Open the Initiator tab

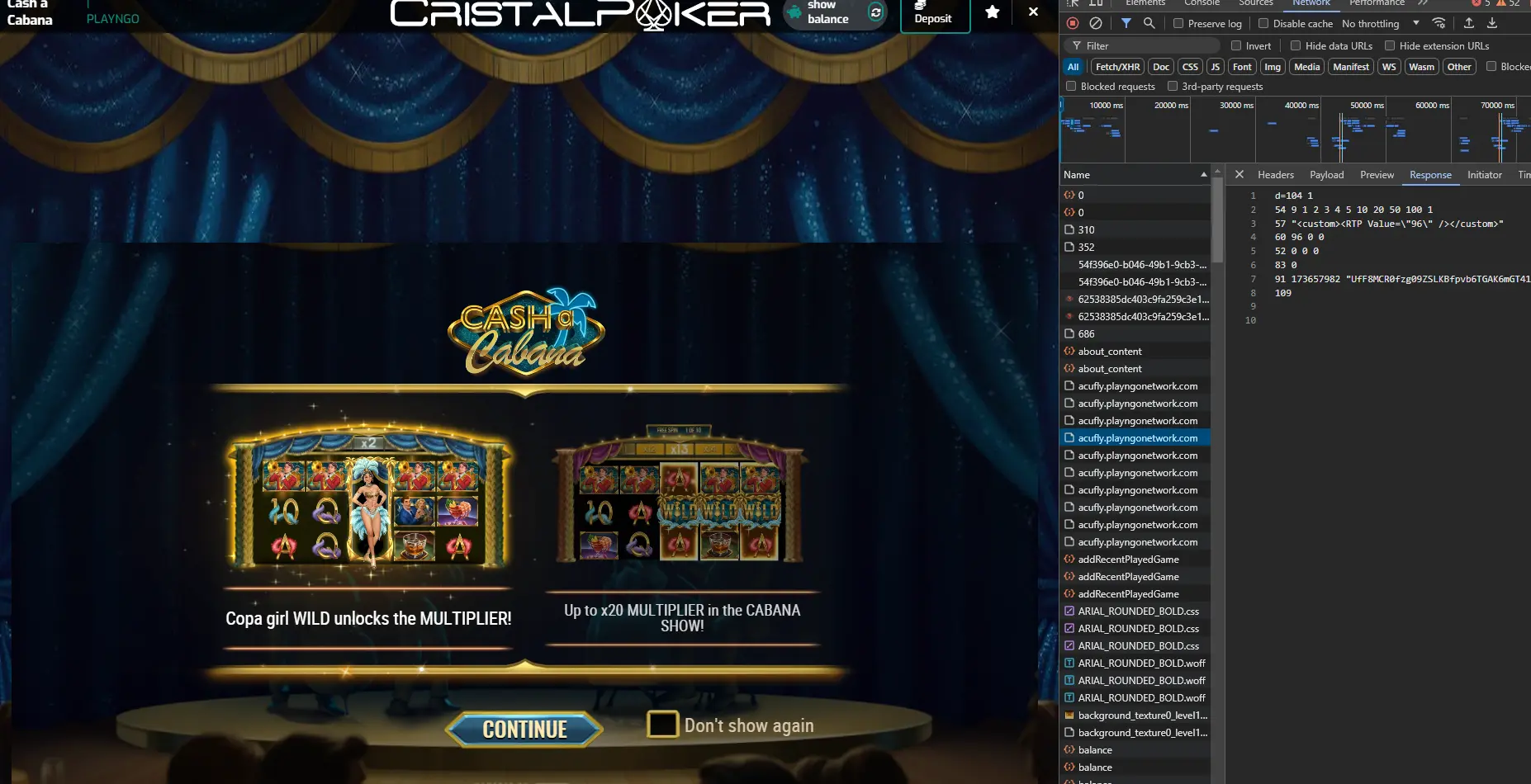coord(1484,175)
